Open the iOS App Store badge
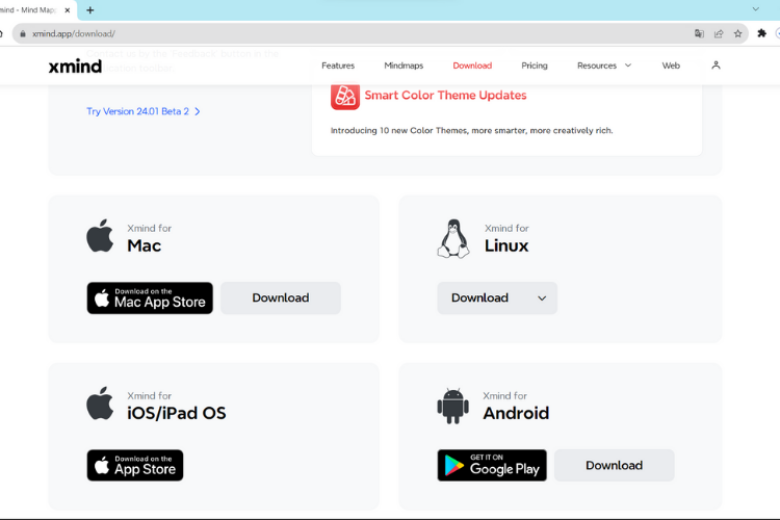The width and height of the screenshot is (780, 520). (135, 465)
